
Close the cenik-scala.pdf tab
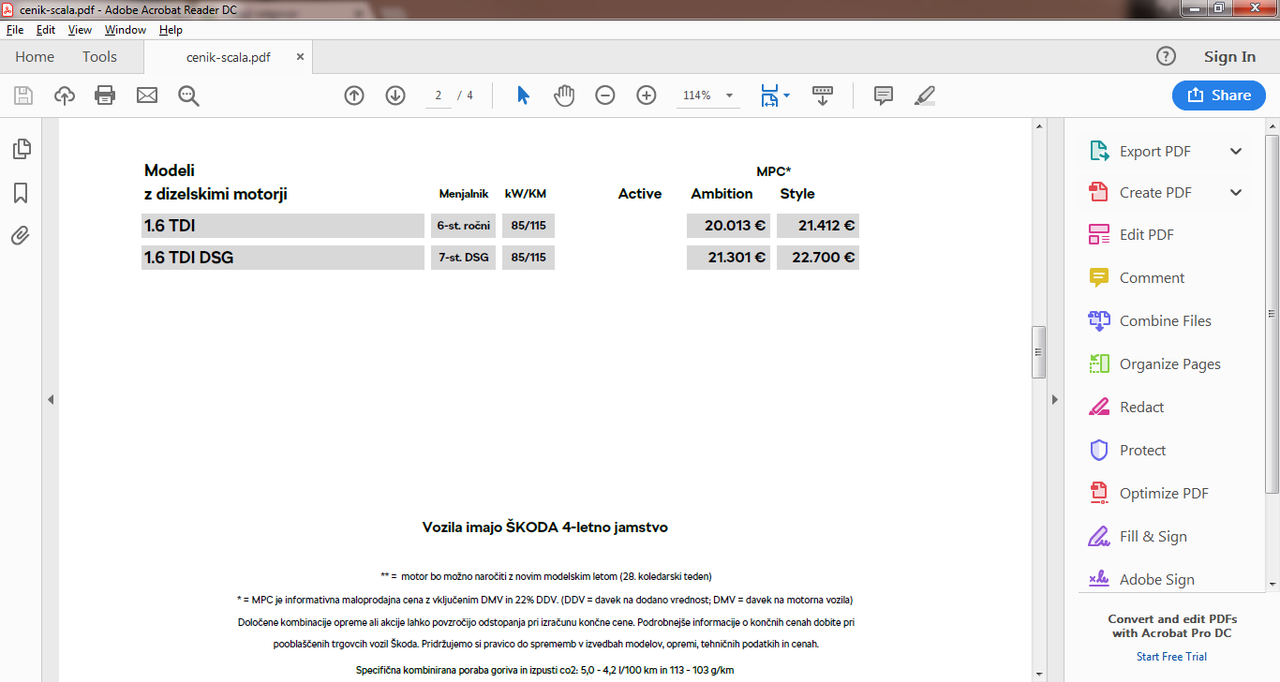pos(300,57)
